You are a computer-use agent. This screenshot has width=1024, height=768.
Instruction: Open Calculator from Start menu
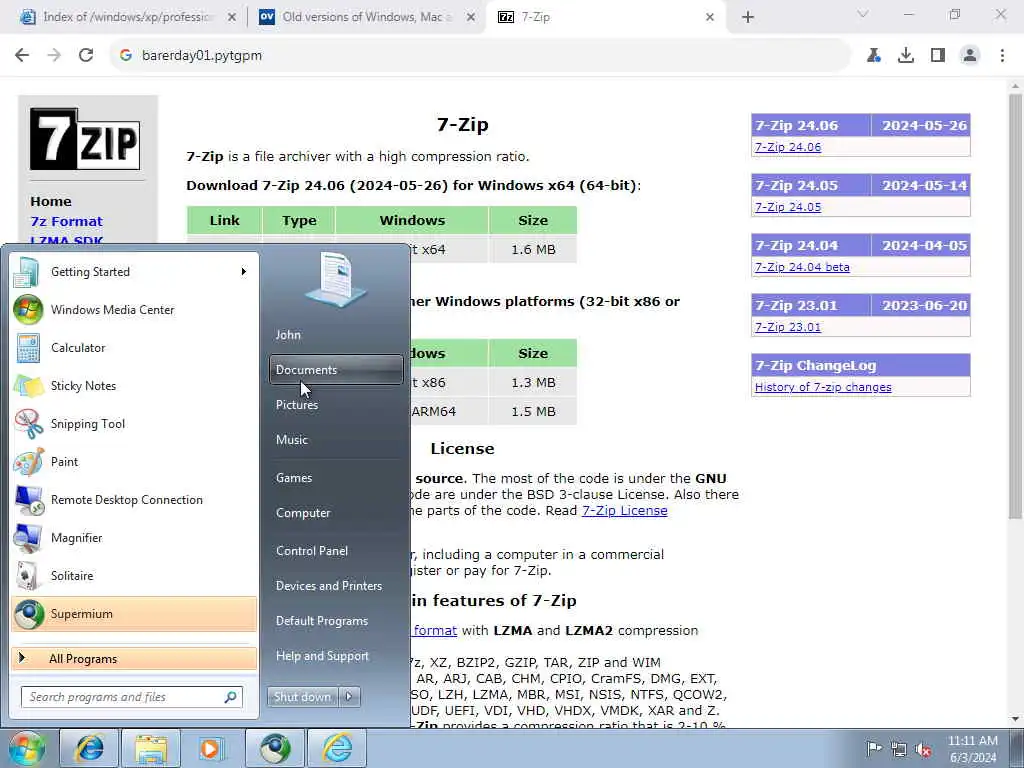tap(134, 347)
